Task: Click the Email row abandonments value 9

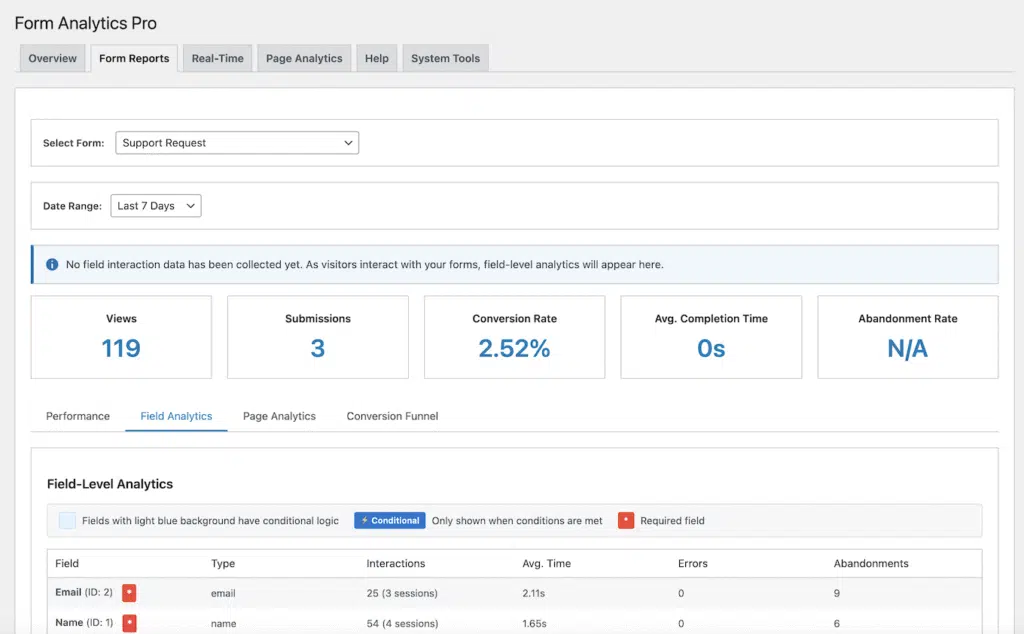Action: tap(837, 593)
